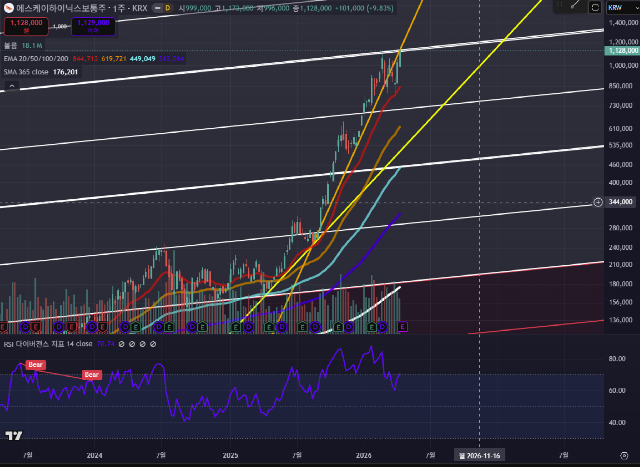Click the 2026 time axis label
This screenshot has width=640, height=467.
click(x=364, y=455)
